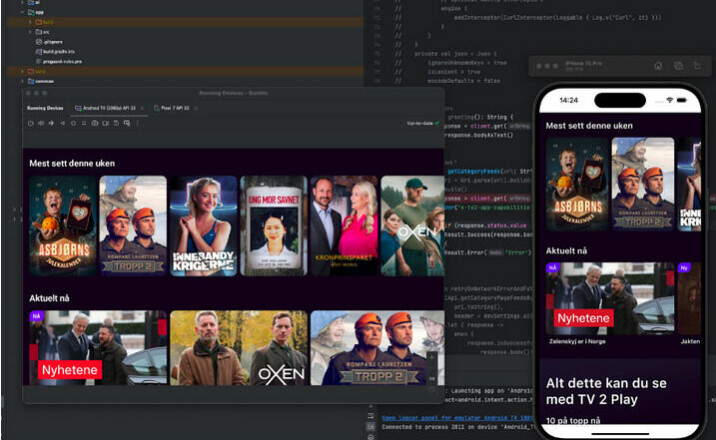Open the emulator toolbar more options dots

tap(137, 123)
